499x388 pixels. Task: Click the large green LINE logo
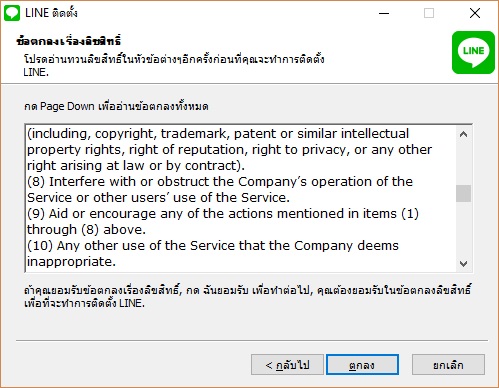pos(473,52)
